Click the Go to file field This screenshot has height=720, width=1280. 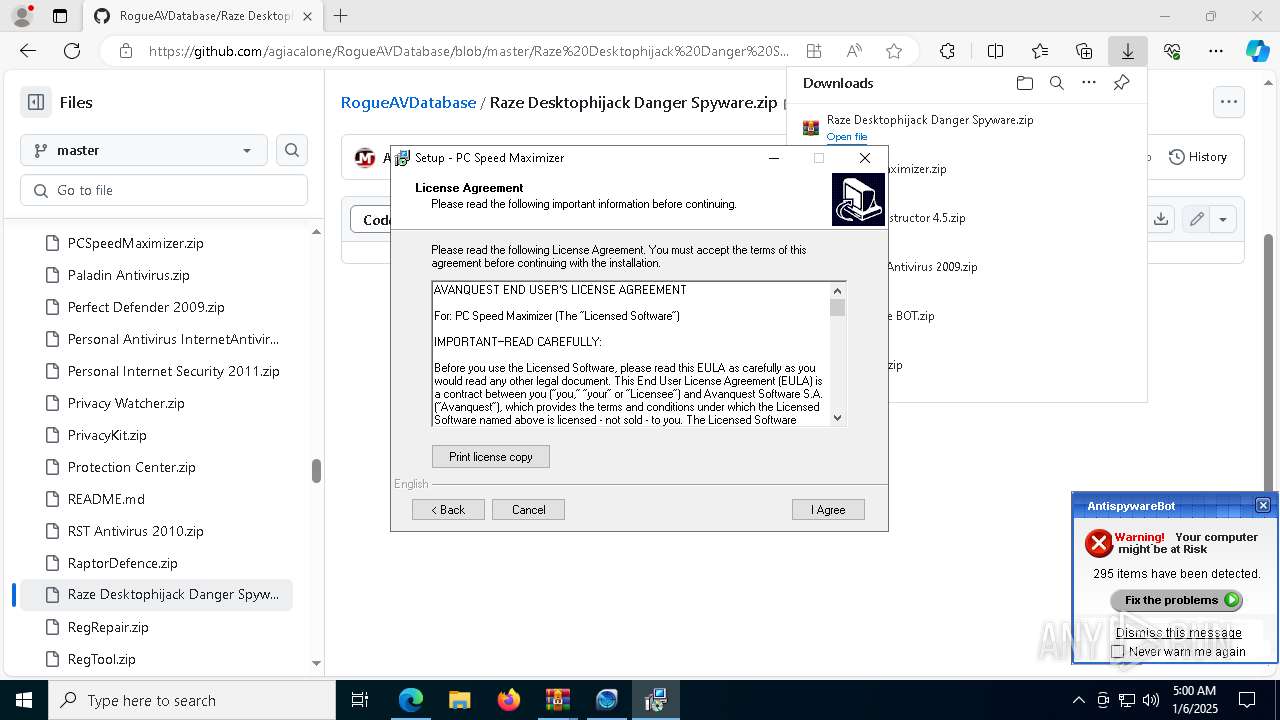click(x=164, y=190)
